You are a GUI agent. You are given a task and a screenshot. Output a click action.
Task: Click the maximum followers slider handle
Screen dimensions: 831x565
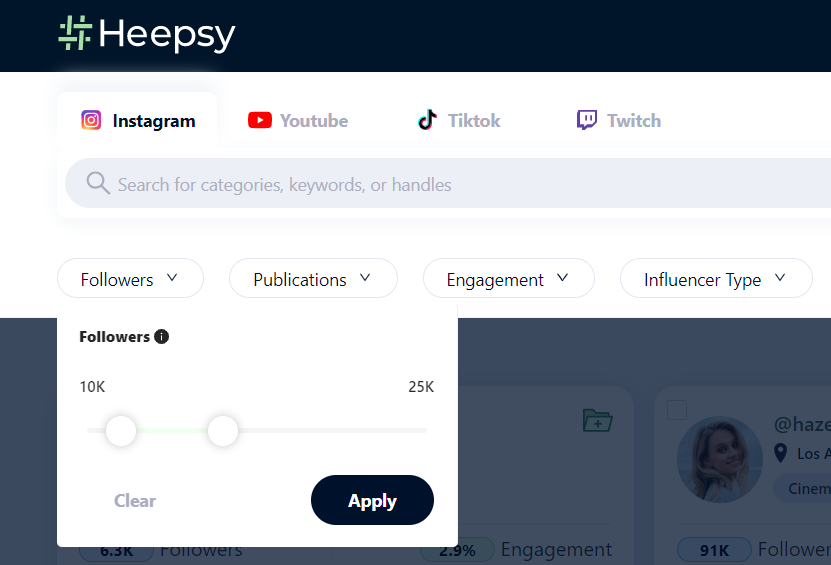pos(223,431)
